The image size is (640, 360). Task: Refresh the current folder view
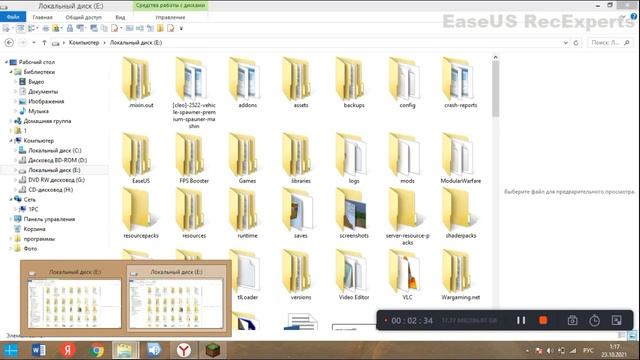pos(576,42)
